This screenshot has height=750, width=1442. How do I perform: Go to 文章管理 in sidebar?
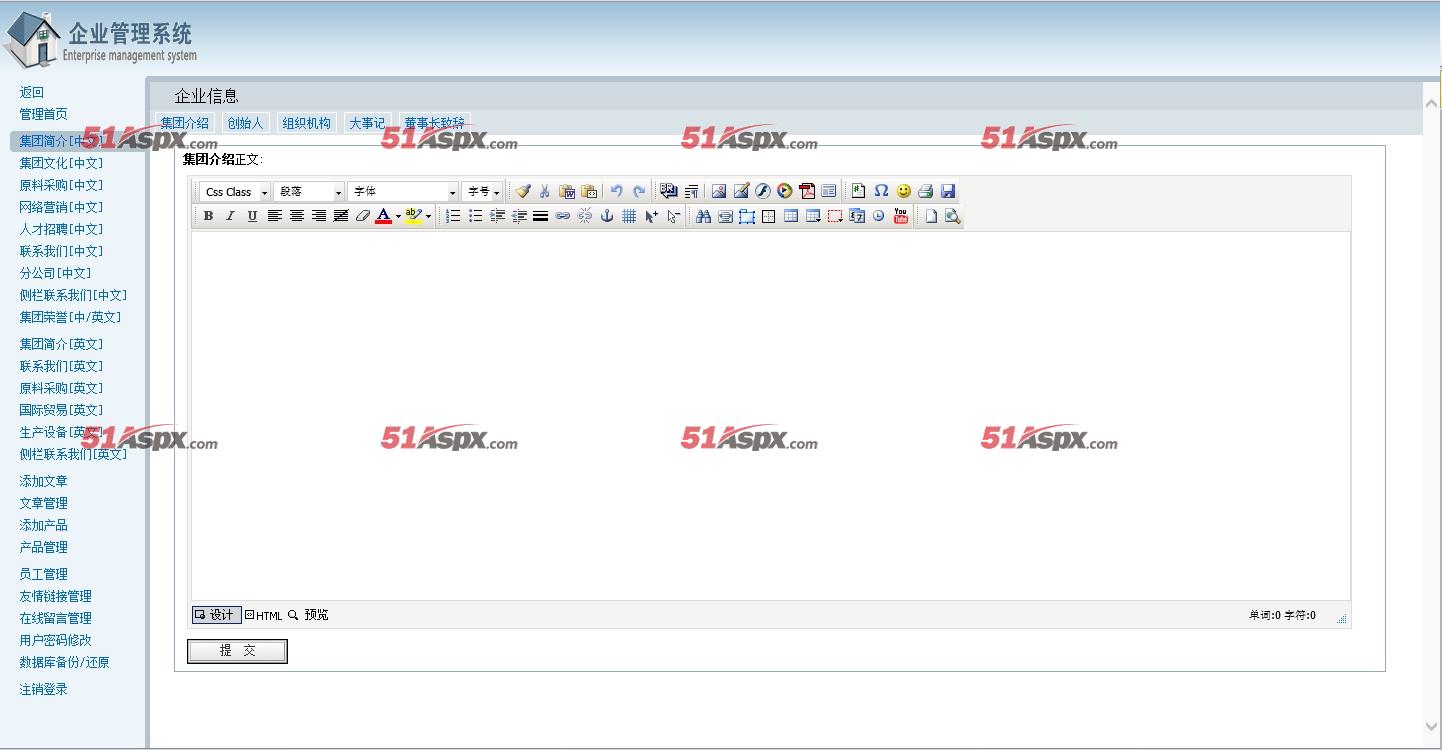coord(43,503)
